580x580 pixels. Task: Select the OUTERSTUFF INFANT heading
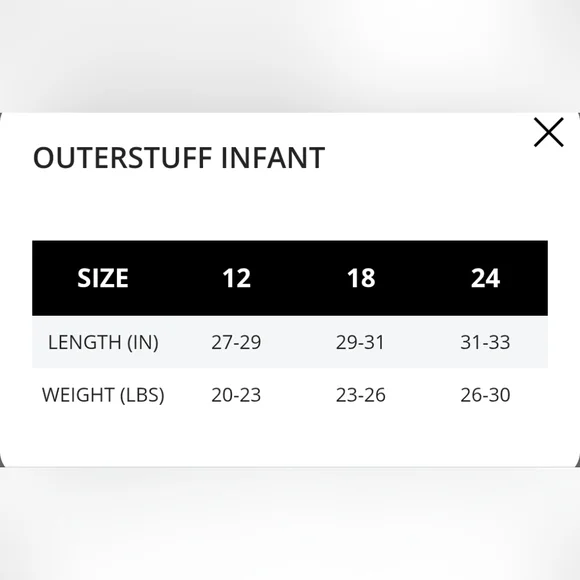tap(179, 158)
